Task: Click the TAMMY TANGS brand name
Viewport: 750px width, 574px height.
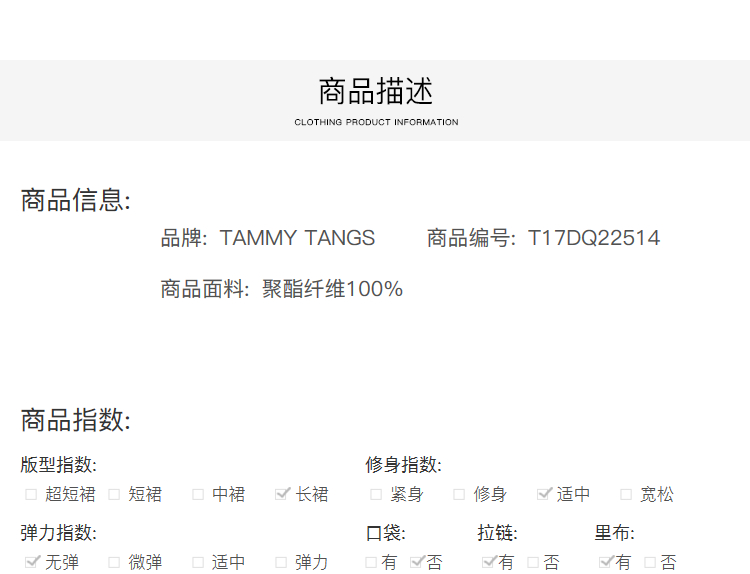Action: click(x=297, y=238)
